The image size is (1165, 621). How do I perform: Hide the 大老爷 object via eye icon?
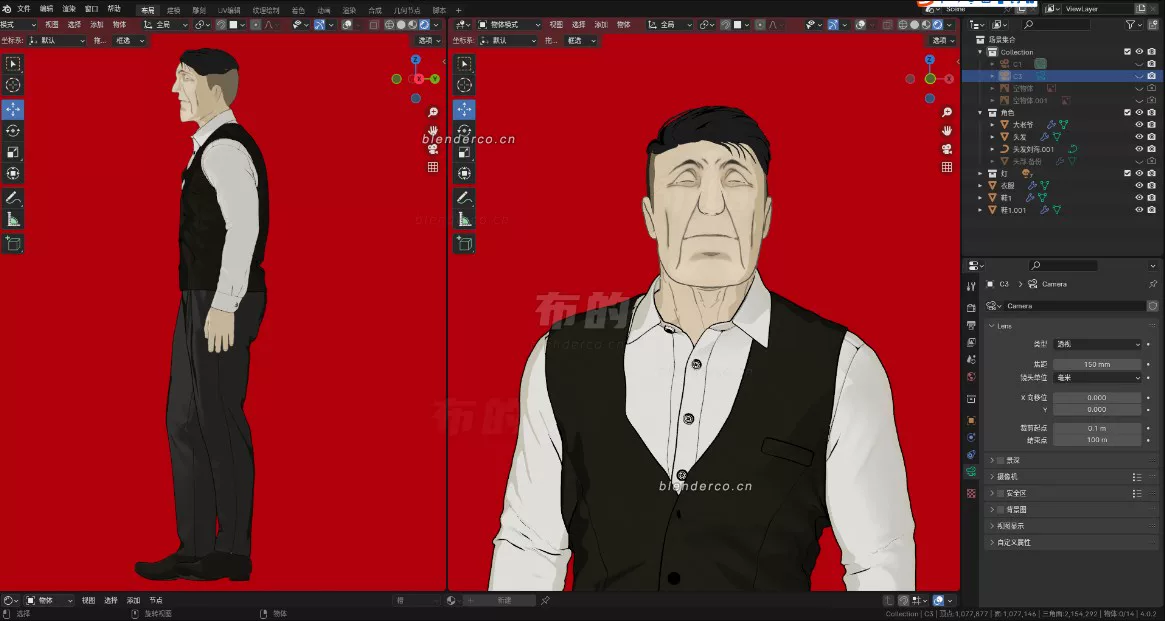pyautogui.click(x=1139, y=125)
